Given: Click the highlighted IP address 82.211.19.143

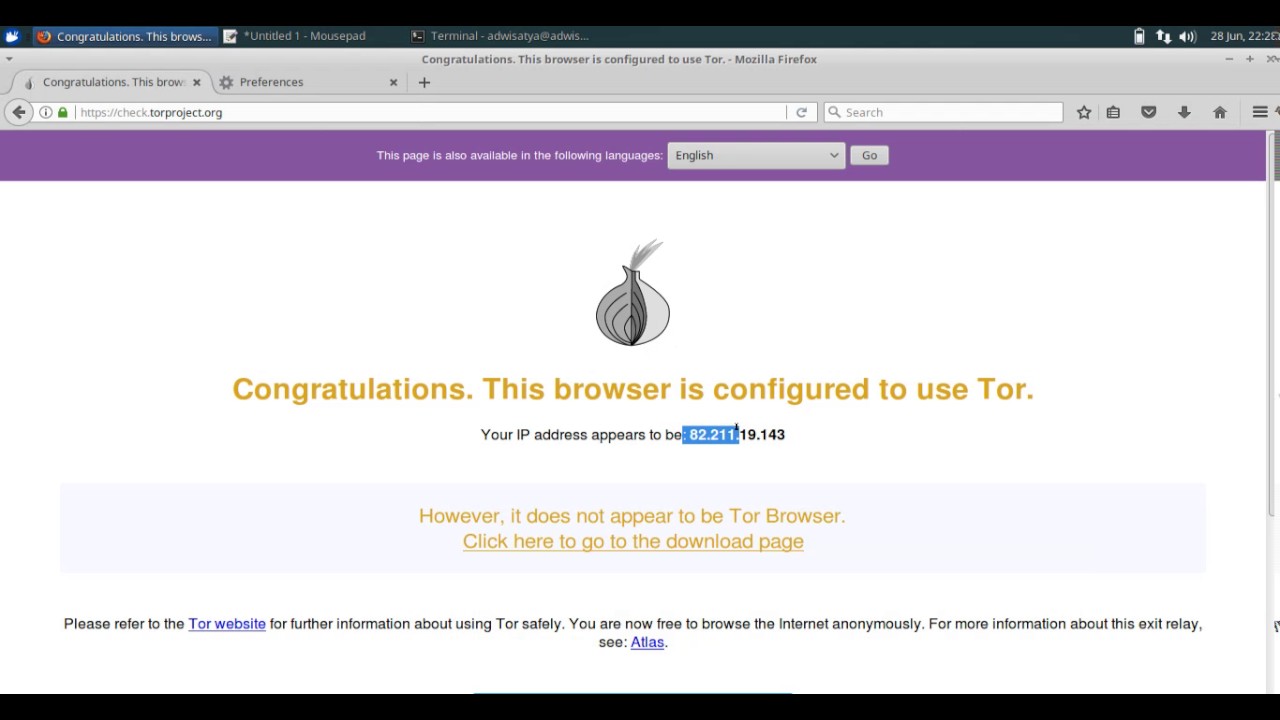Looking at the screenshot, I should tap(737, 434).
